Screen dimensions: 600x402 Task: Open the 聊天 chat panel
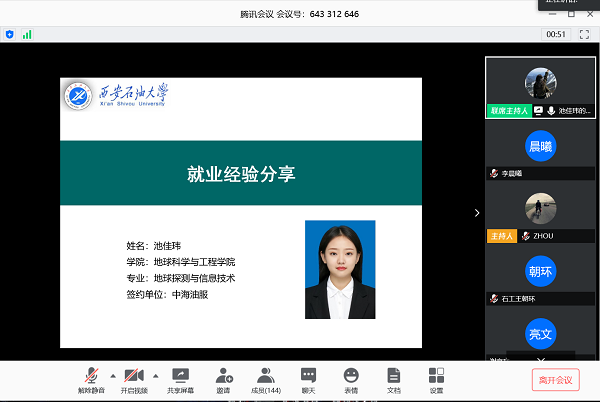coord(309,379)
